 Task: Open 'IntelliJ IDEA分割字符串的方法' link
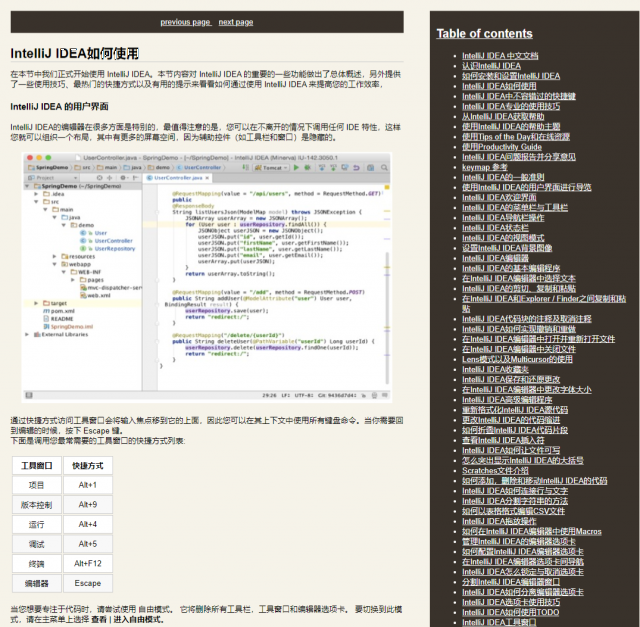click(x=515, y=501)
